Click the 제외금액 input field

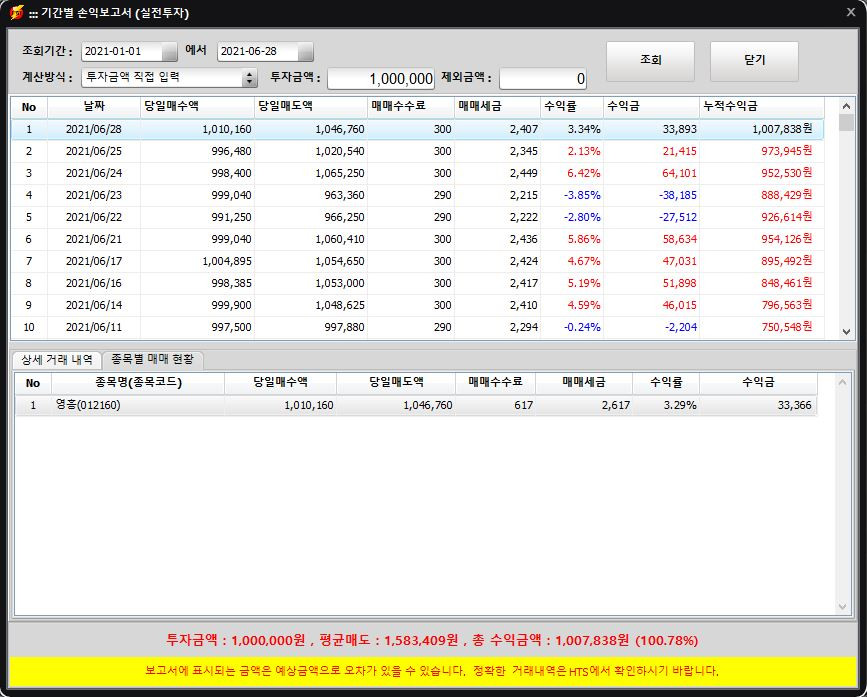point(542,78)
